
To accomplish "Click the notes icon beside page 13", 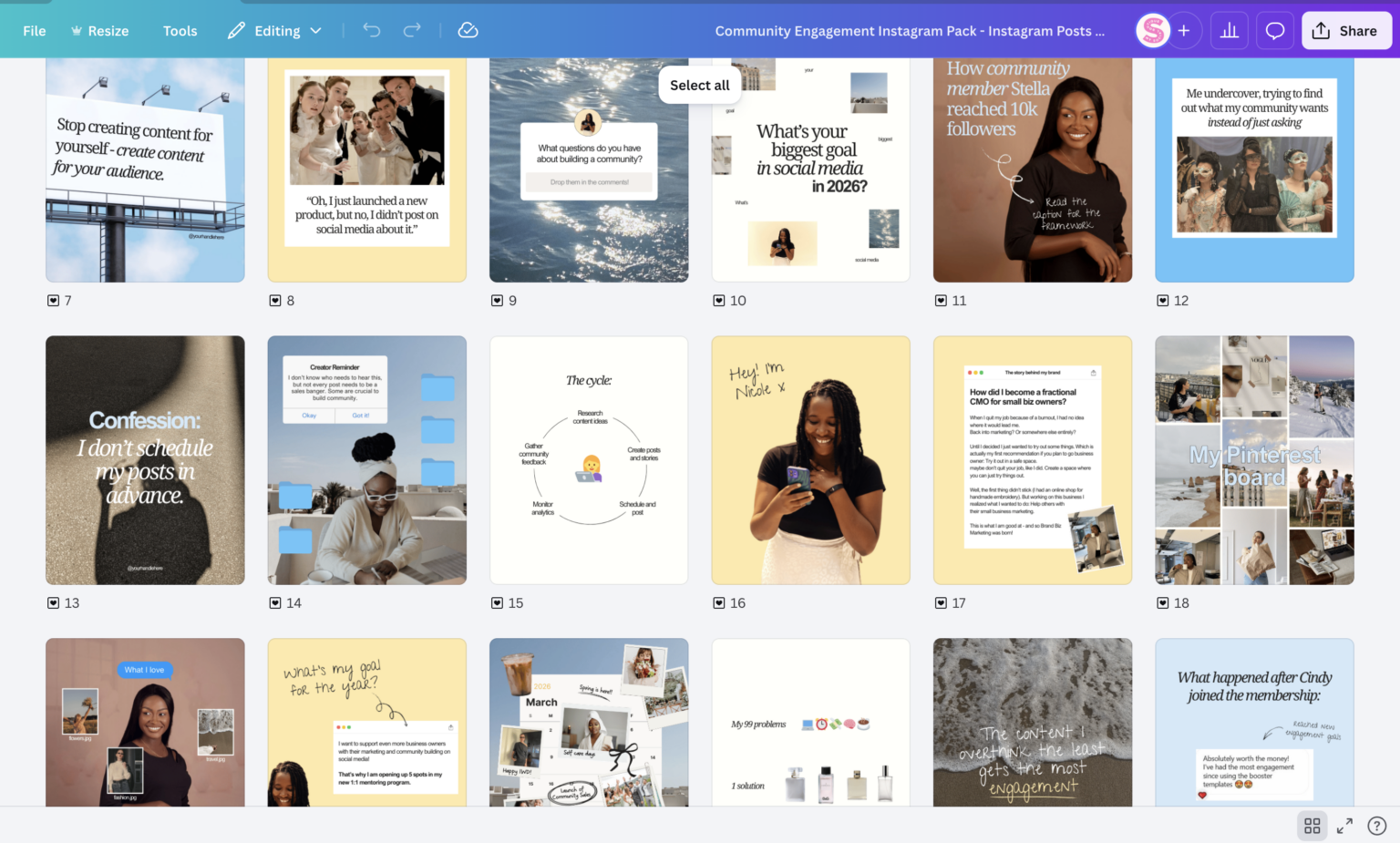I will (x=53, y=603).
